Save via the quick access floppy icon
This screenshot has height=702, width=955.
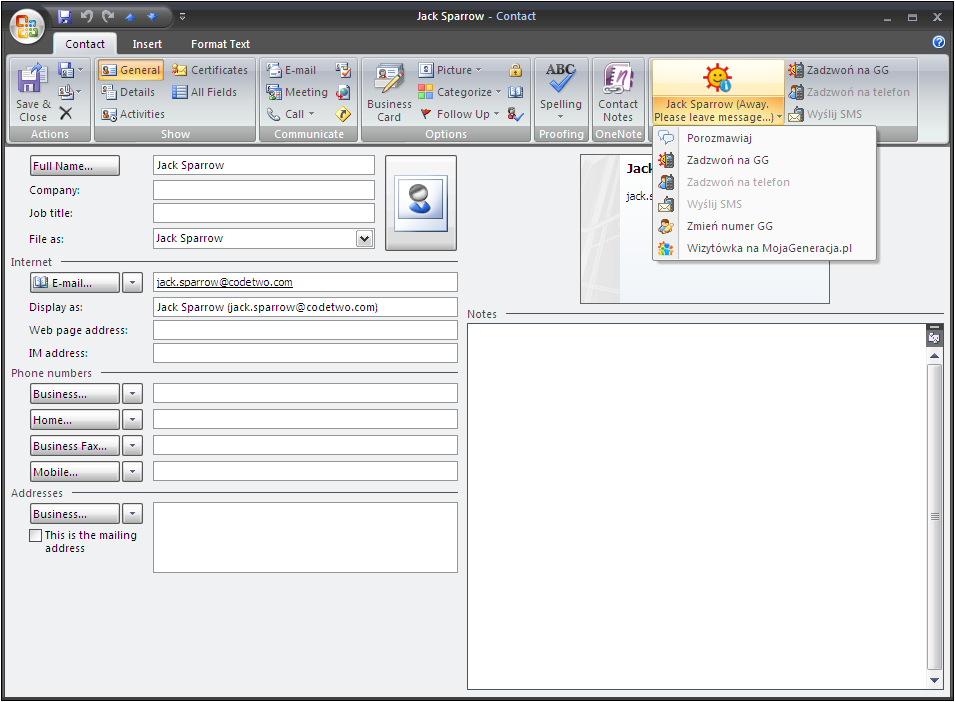pos(65,17)
